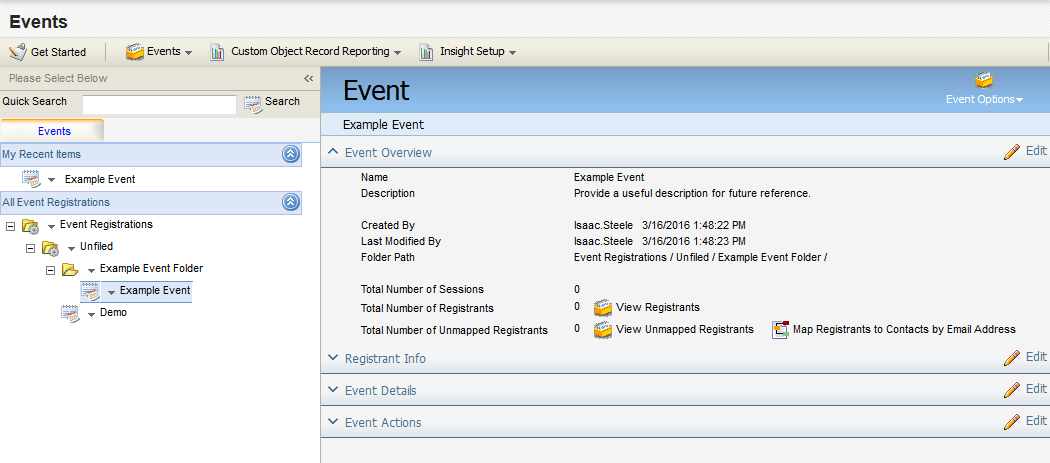The height and width of the screenshot is (463, 1050).
Task: Click the Quick Search input field
Action: pos(159,105)
